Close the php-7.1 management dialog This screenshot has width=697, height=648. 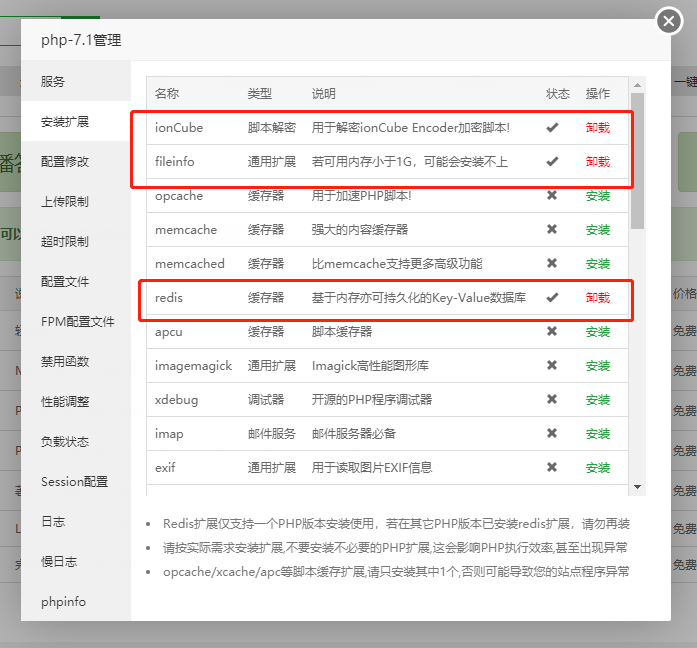[668, 21]
